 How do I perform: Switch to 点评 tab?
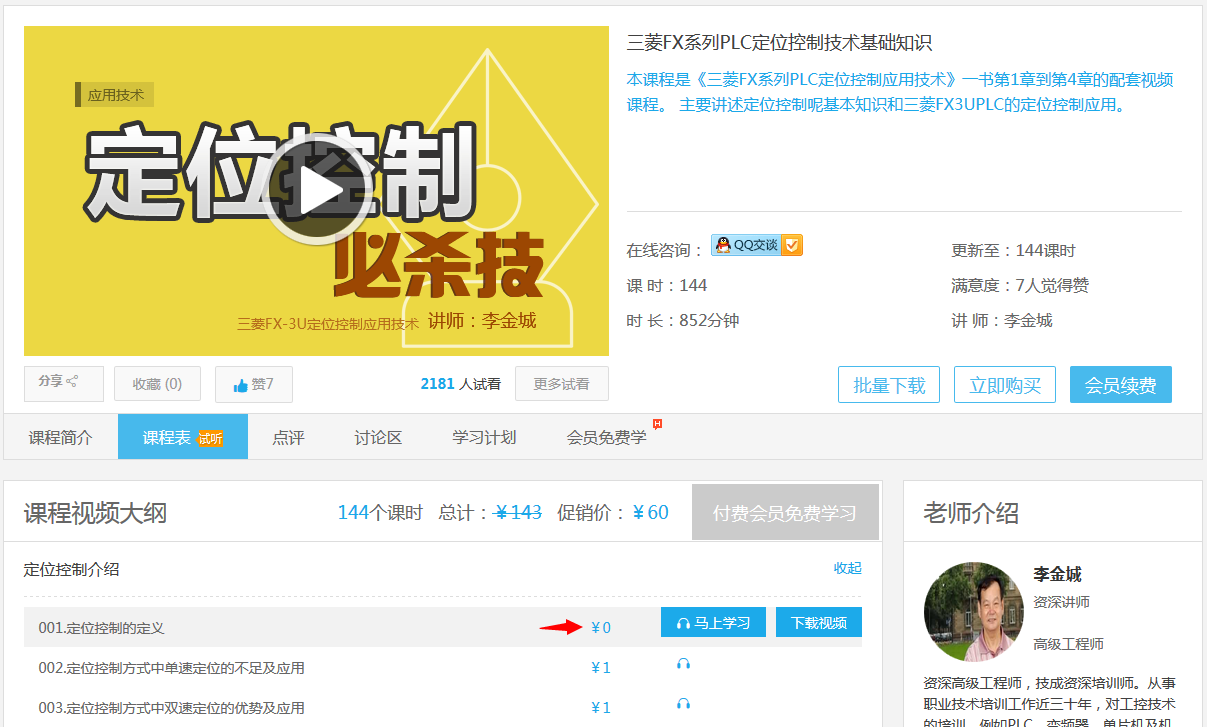(288, 437)
